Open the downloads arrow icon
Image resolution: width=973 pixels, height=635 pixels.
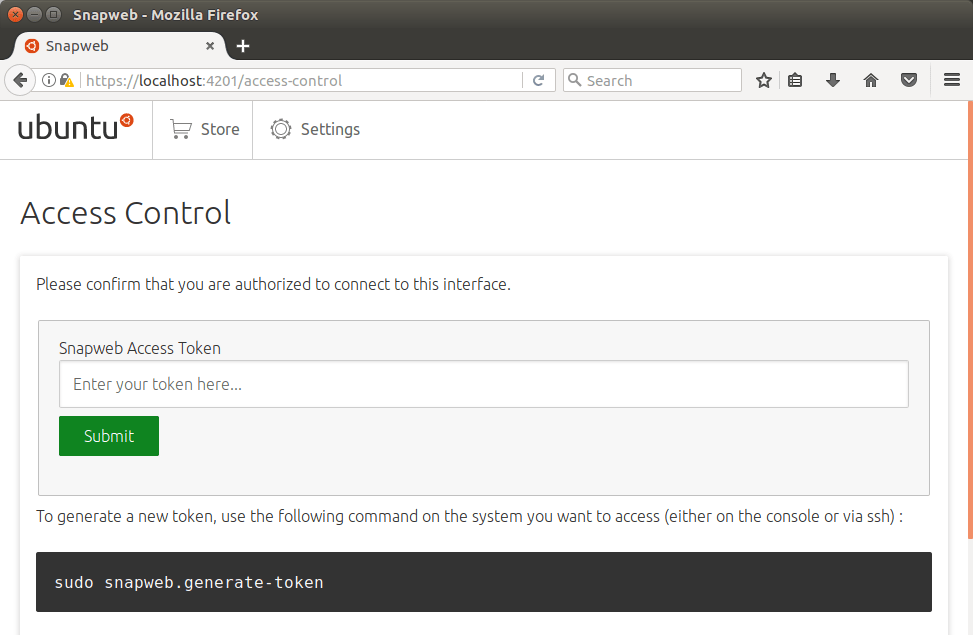point(833,80)
